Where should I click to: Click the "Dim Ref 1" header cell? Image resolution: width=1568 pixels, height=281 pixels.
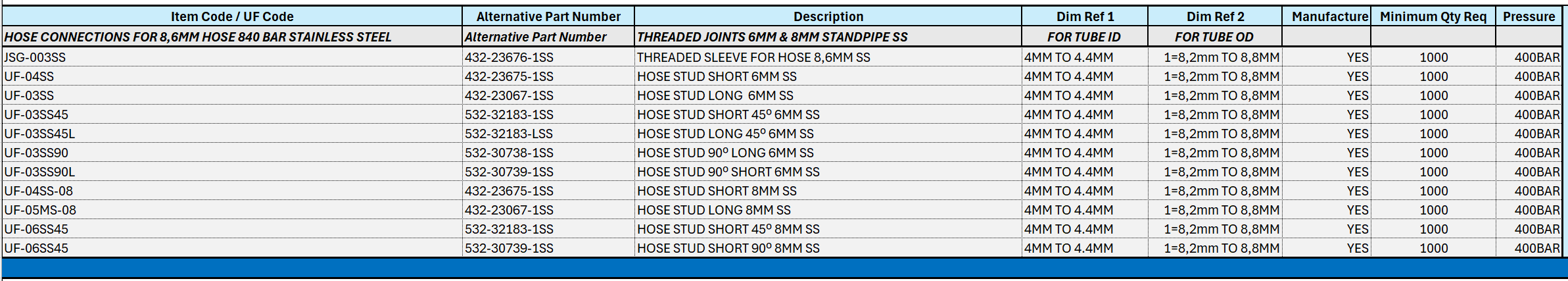[x=1085, y=16]
